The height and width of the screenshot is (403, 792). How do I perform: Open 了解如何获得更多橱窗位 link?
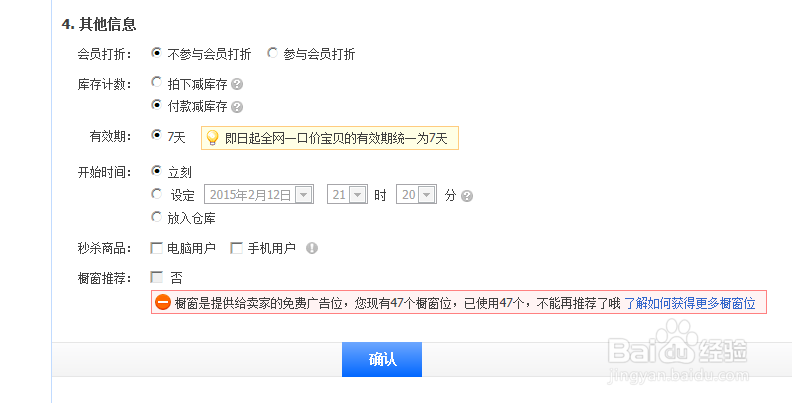(x=690, y=302)
